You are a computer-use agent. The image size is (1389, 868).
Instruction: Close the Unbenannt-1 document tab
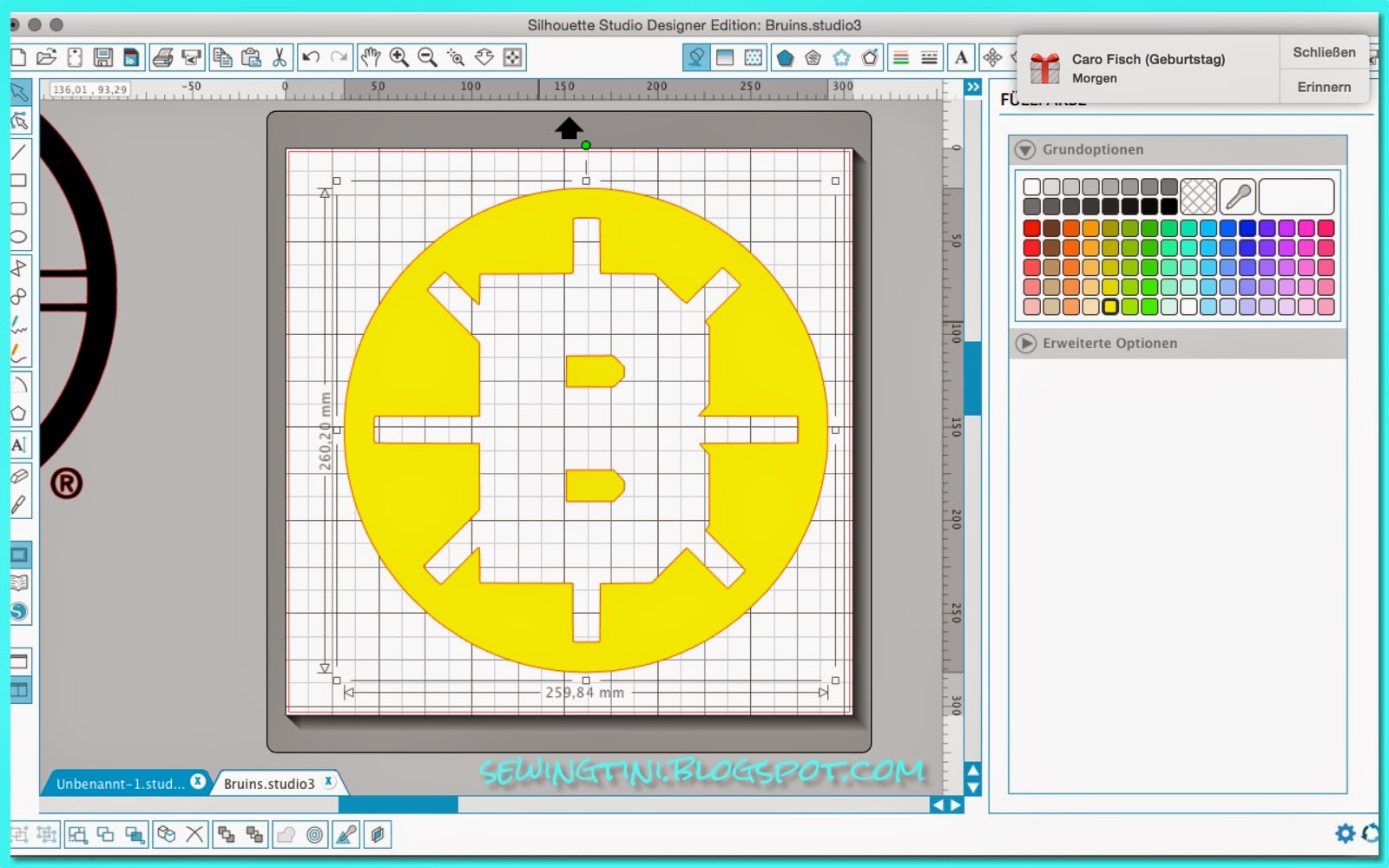click(198, 781)
